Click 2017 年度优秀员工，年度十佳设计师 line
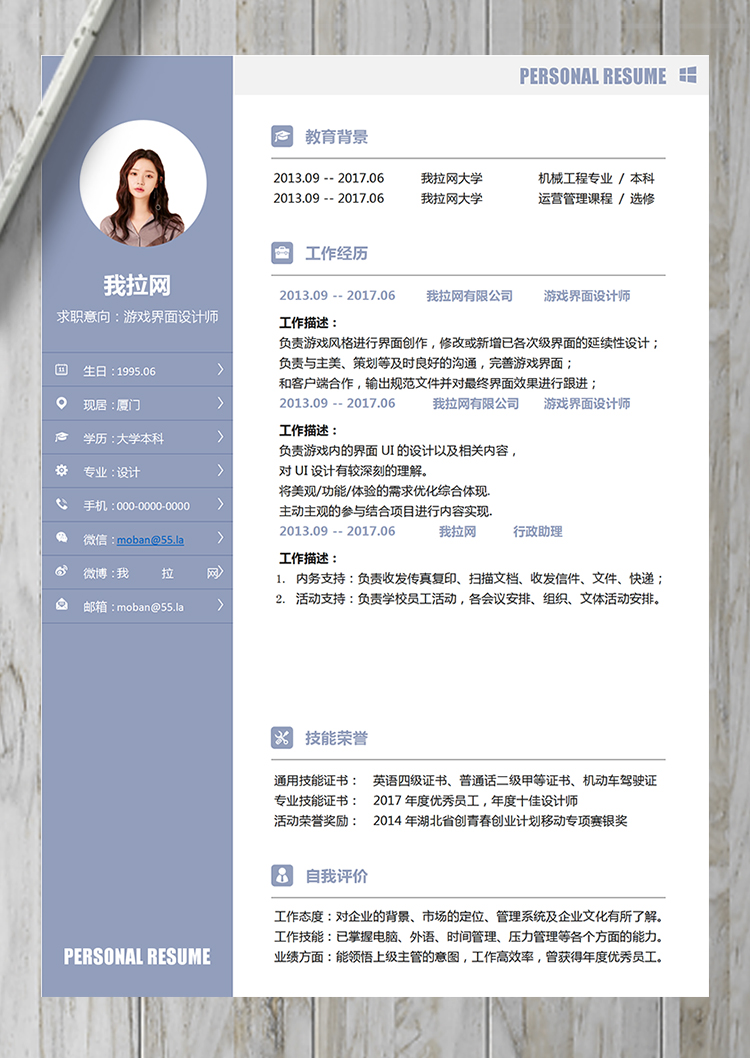Image resolution: width=750 pixels, height=1058 pixels. pyautogui.click(x=475, y=801)
